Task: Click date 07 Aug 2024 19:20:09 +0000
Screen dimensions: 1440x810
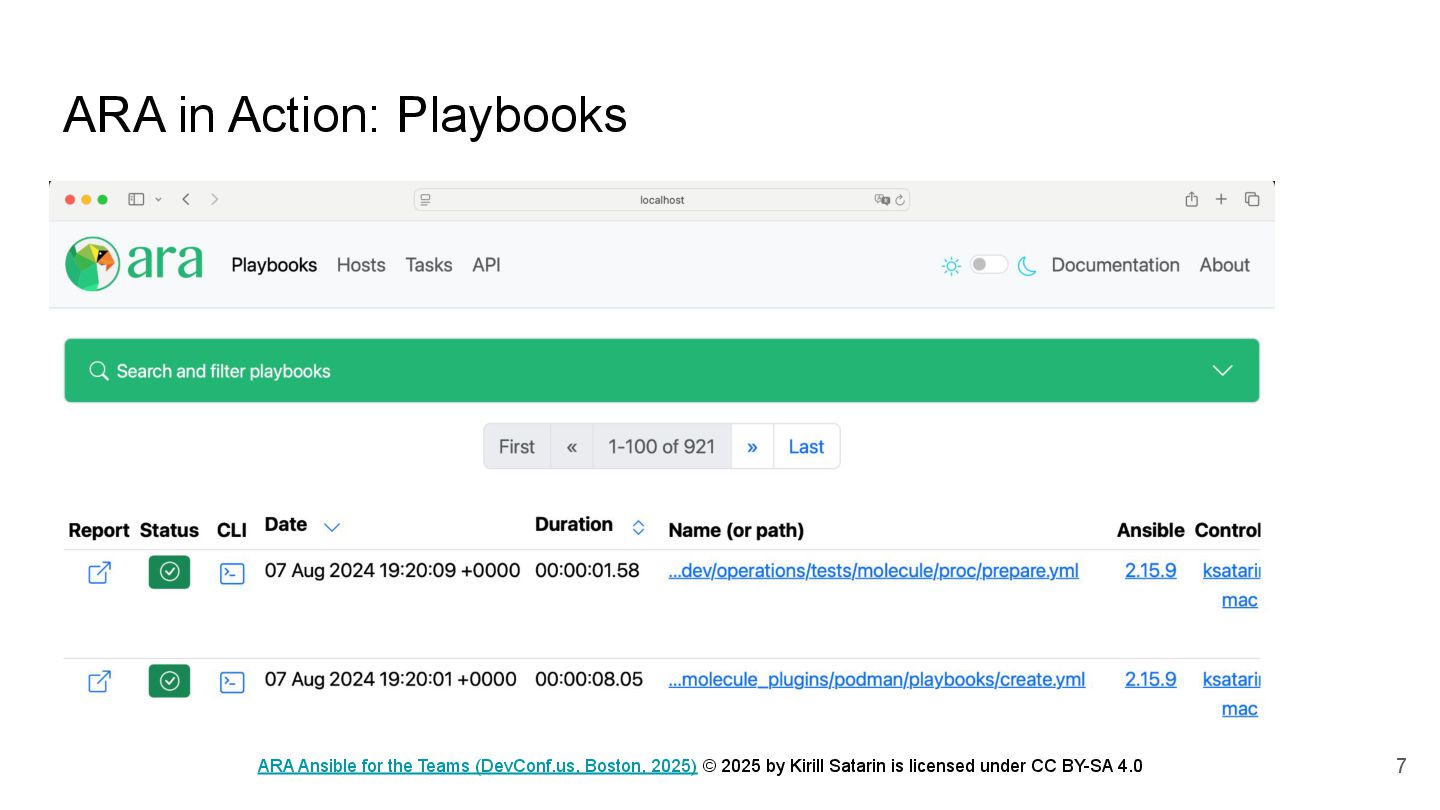Action: coord(392,571)
